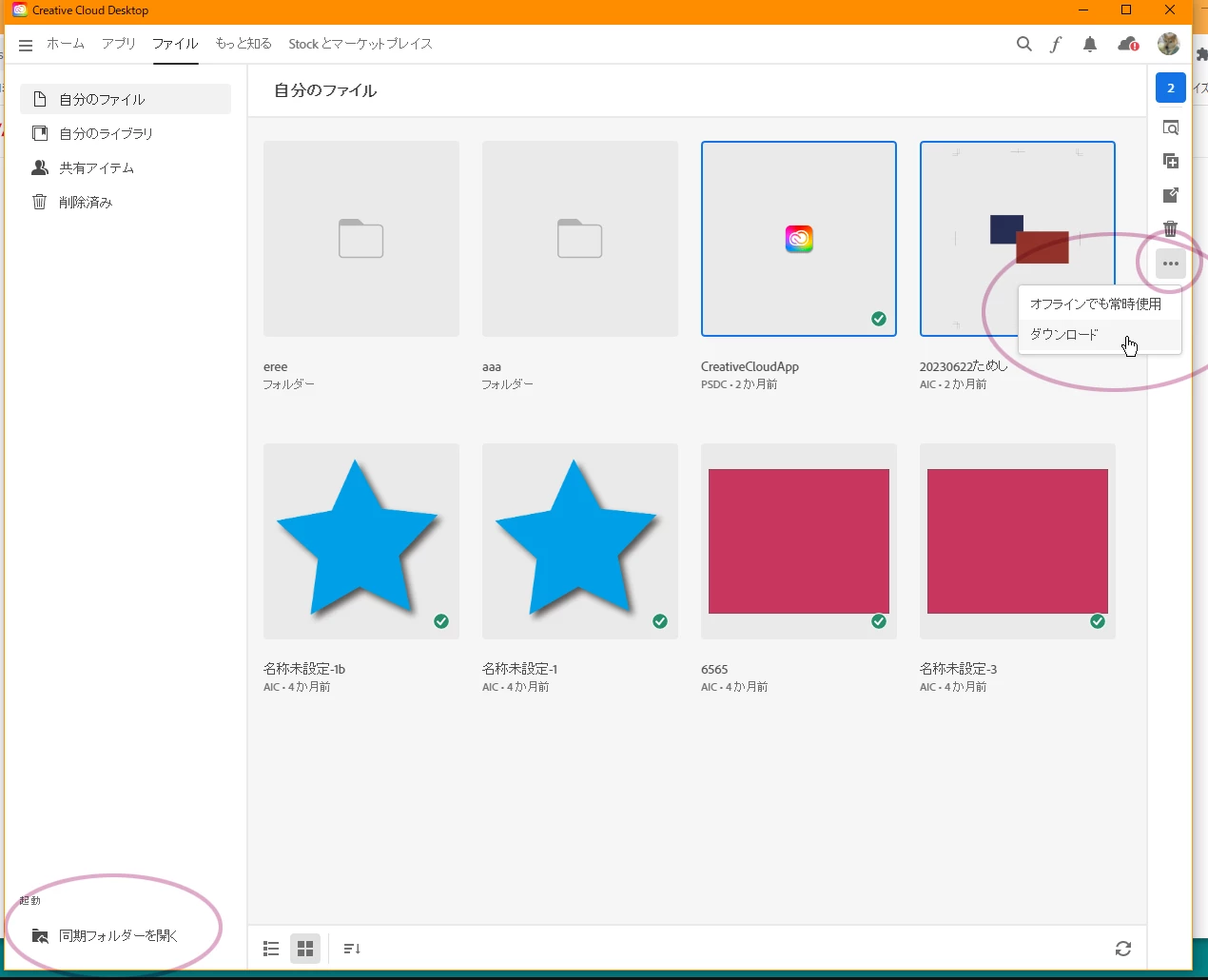Image resolution: width=1208 pixels, height=980 pixels.
Task: Click the 'PSDC • 2か月前' caption
Action: point(739,384)
